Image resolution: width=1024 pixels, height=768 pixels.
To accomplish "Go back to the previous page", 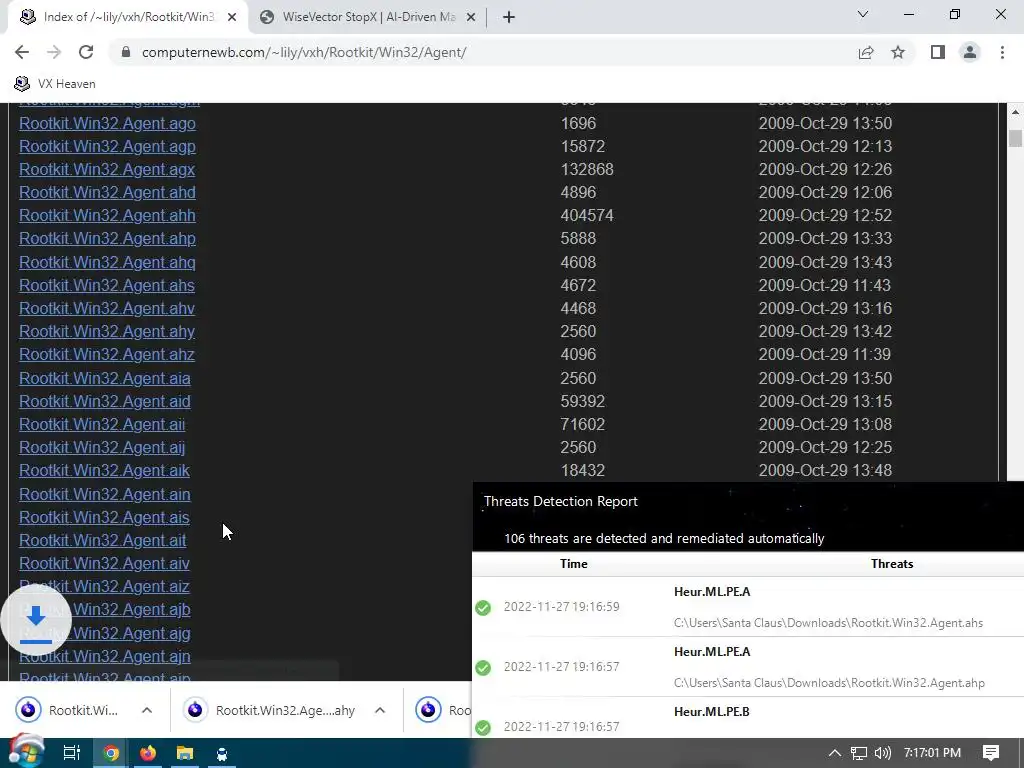I will 22,52.
